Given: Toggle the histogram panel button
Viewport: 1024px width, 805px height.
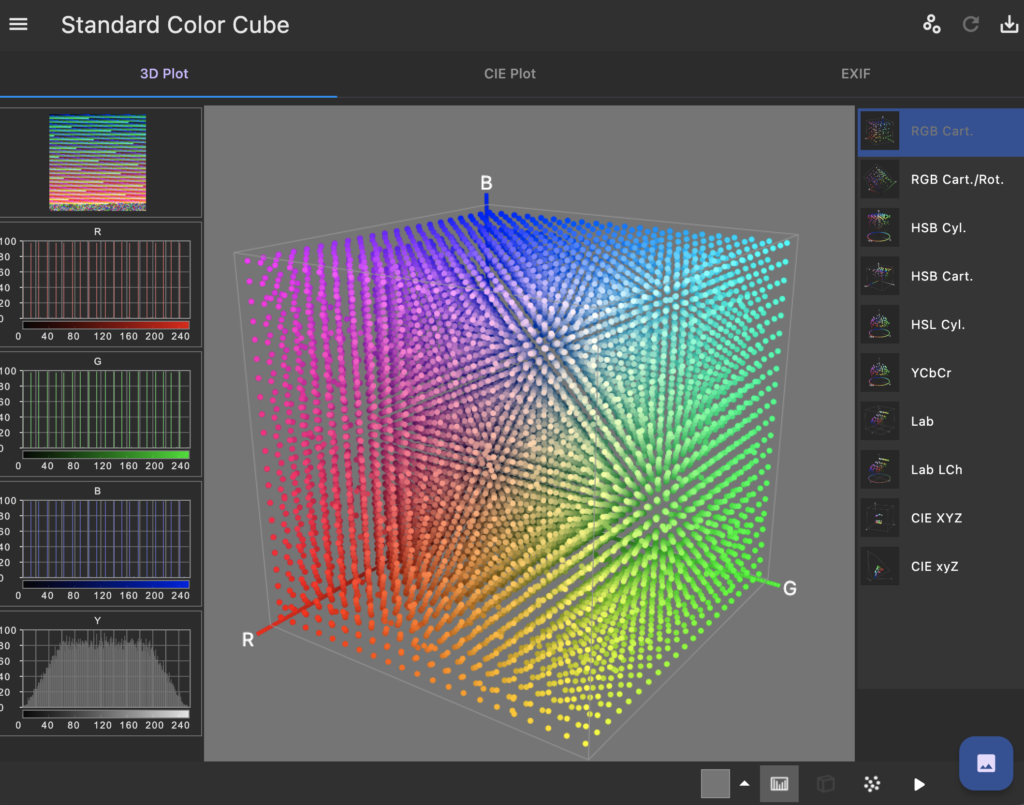Looking at the screenshot, I should point(779,784).
